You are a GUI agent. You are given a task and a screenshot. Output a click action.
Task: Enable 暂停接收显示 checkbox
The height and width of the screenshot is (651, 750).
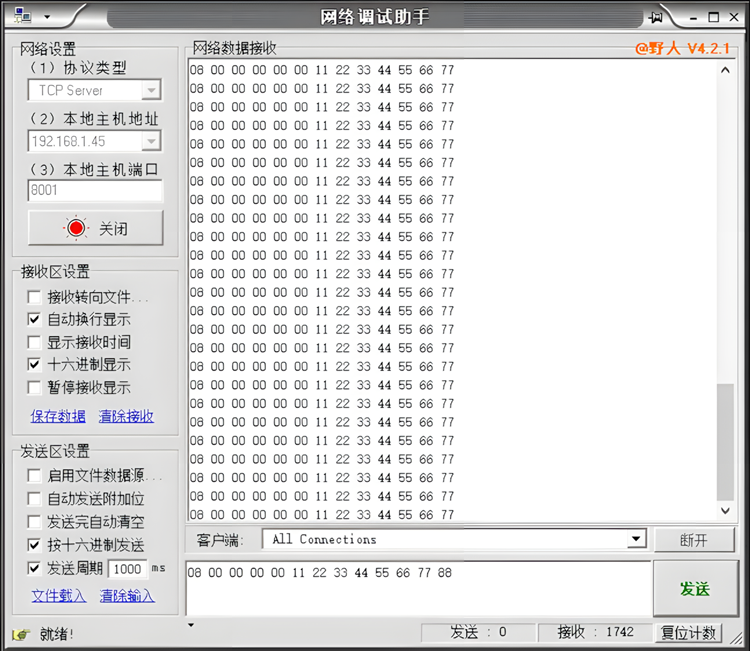(x=35, y=387)
